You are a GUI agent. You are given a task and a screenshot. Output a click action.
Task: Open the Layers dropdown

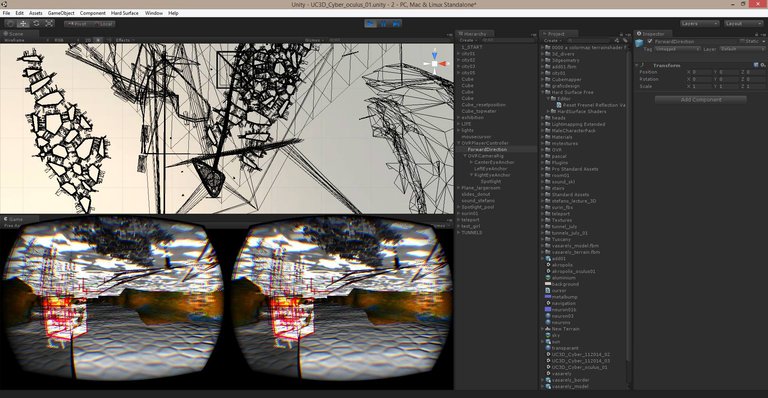[x=699, y=23]
